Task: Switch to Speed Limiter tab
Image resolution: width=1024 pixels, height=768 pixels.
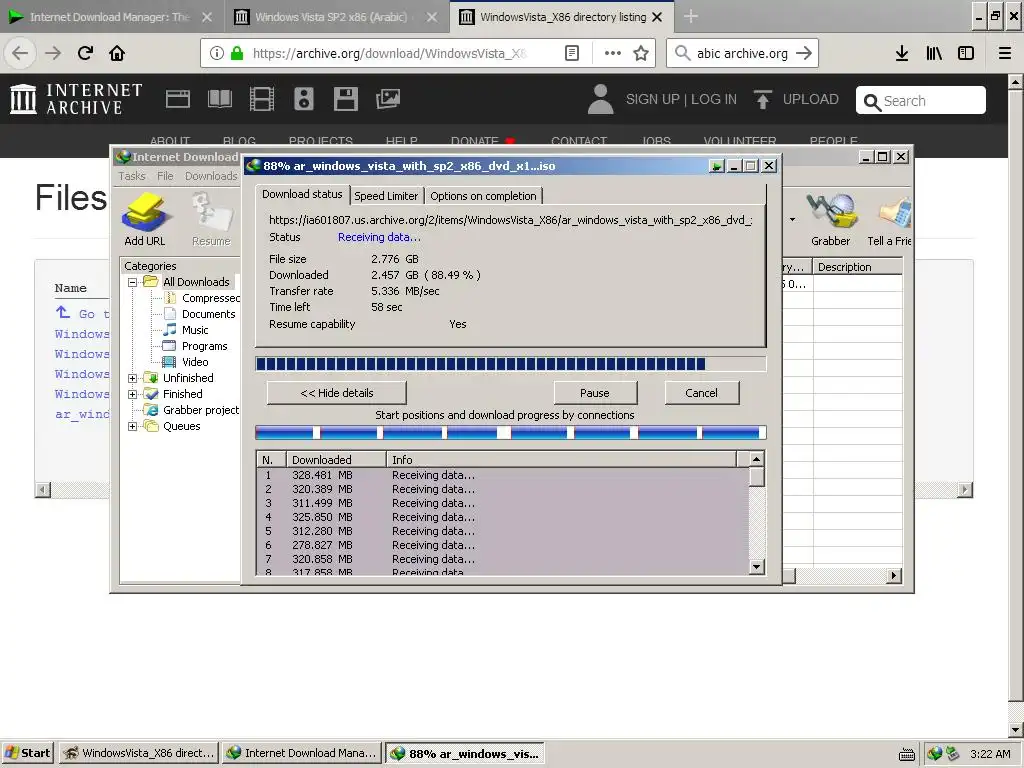Action: point(386,196)
